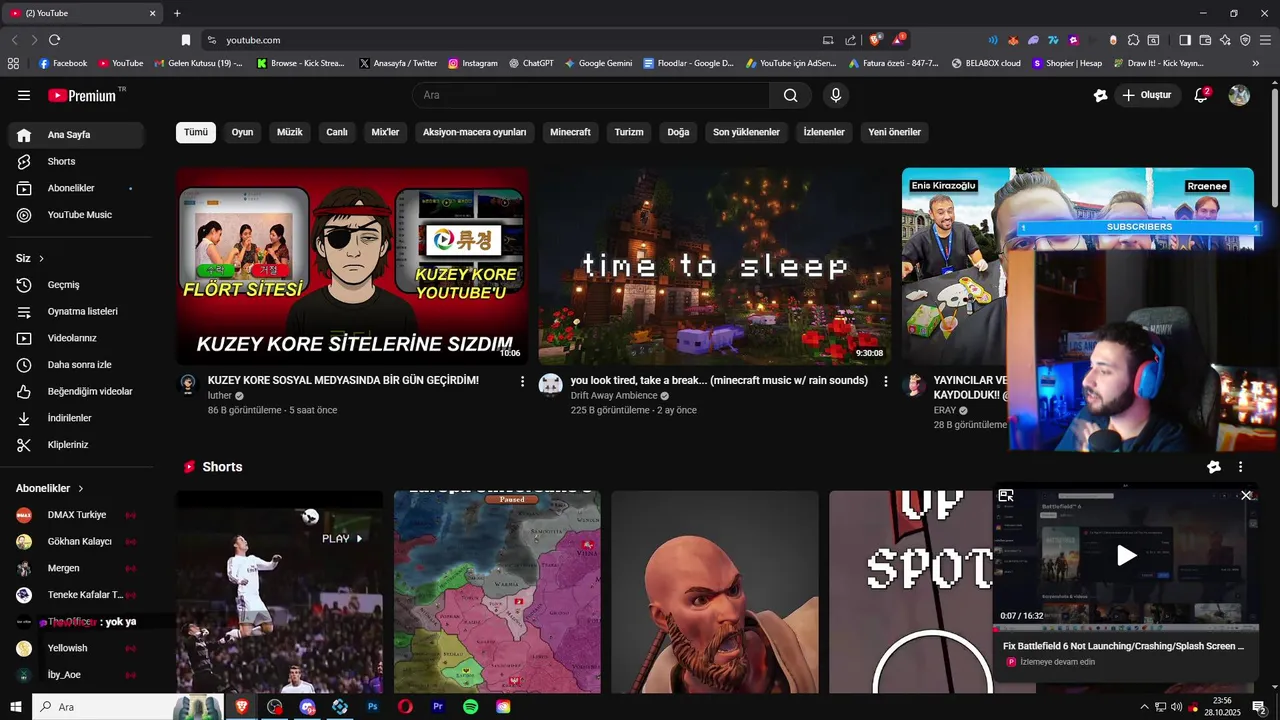Click share icon in address bar

(x=850, y=40)
